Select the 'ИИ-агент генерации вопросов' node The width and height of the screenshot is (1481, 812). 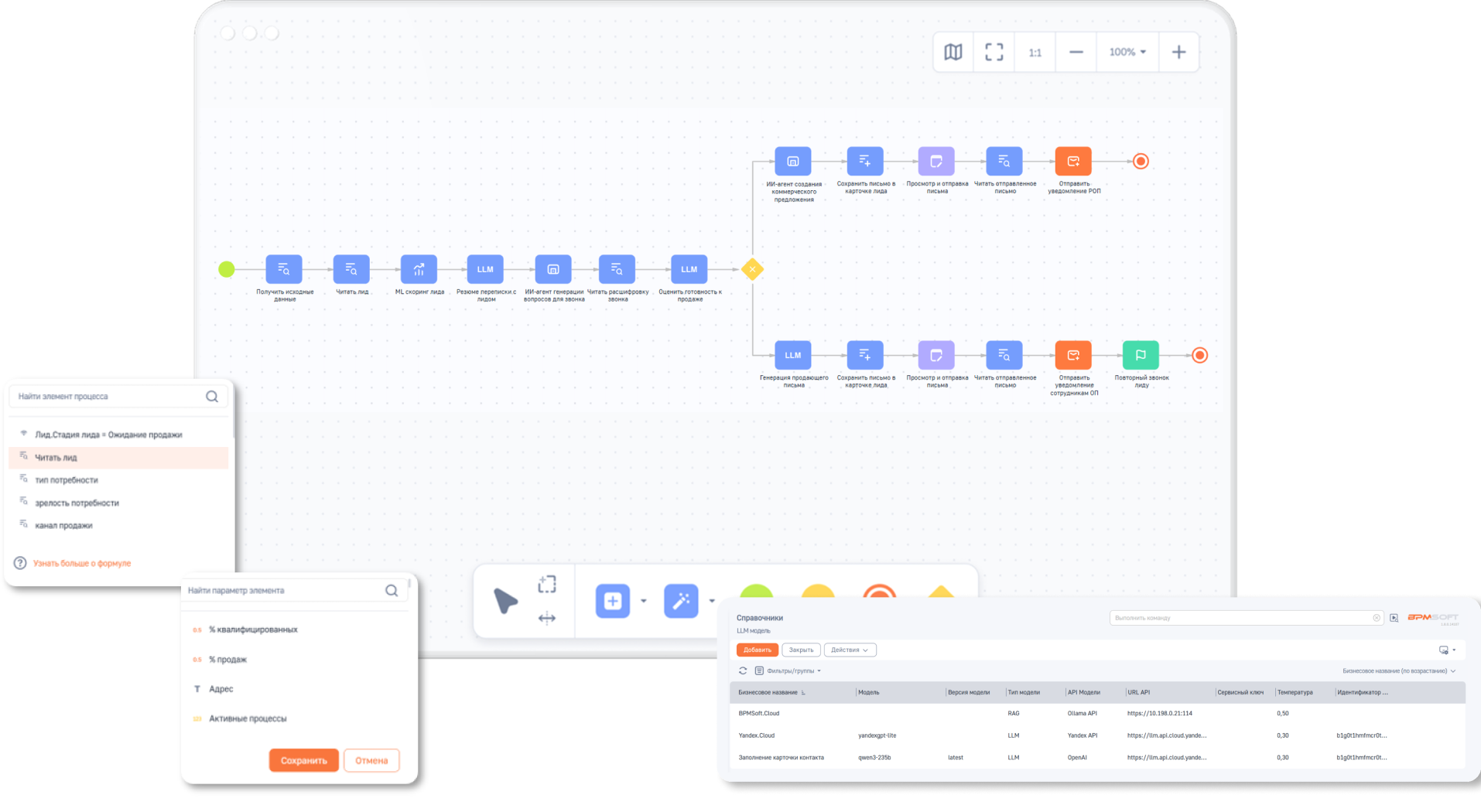553,269
